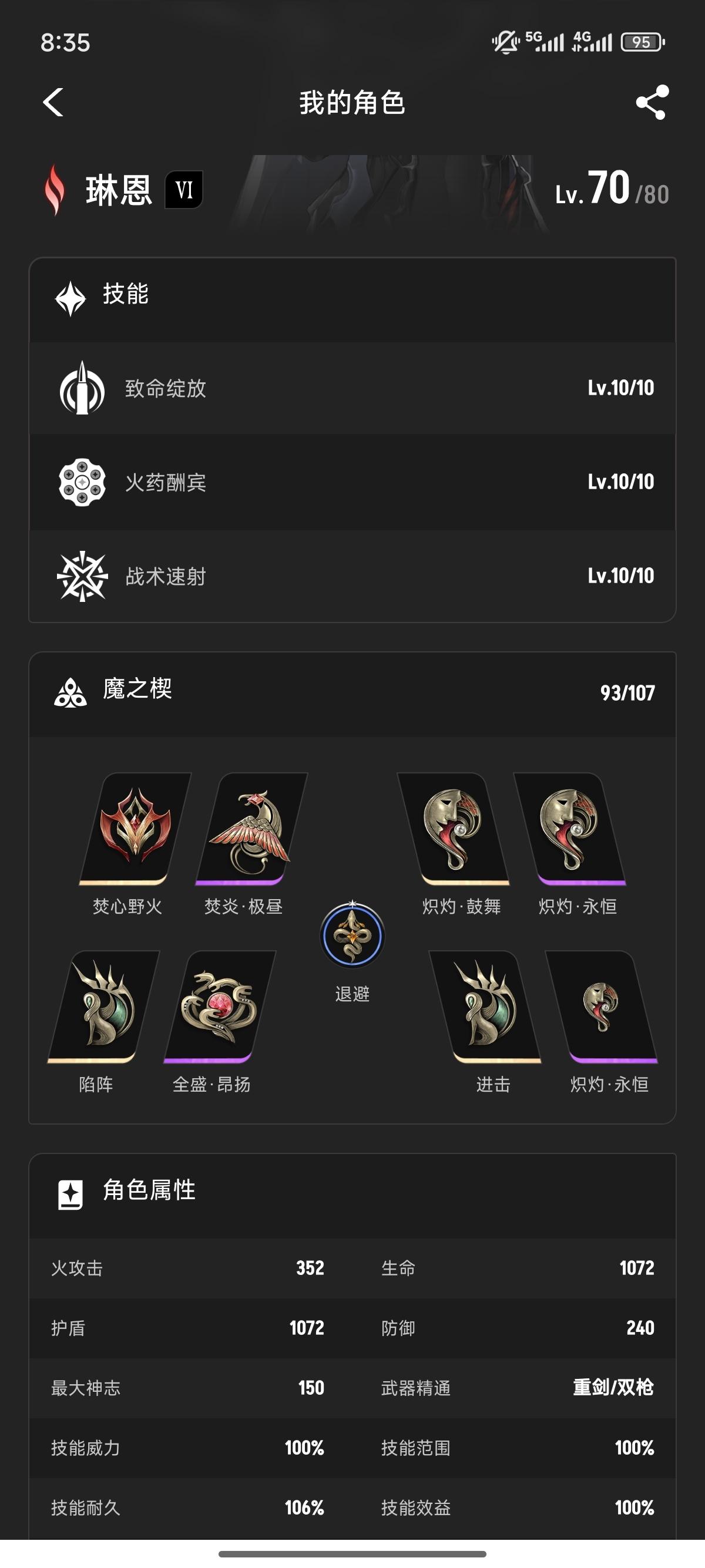Tap the VI rank badge
The width and height of the screenshot is (705, 1568).
coord(184,190)
